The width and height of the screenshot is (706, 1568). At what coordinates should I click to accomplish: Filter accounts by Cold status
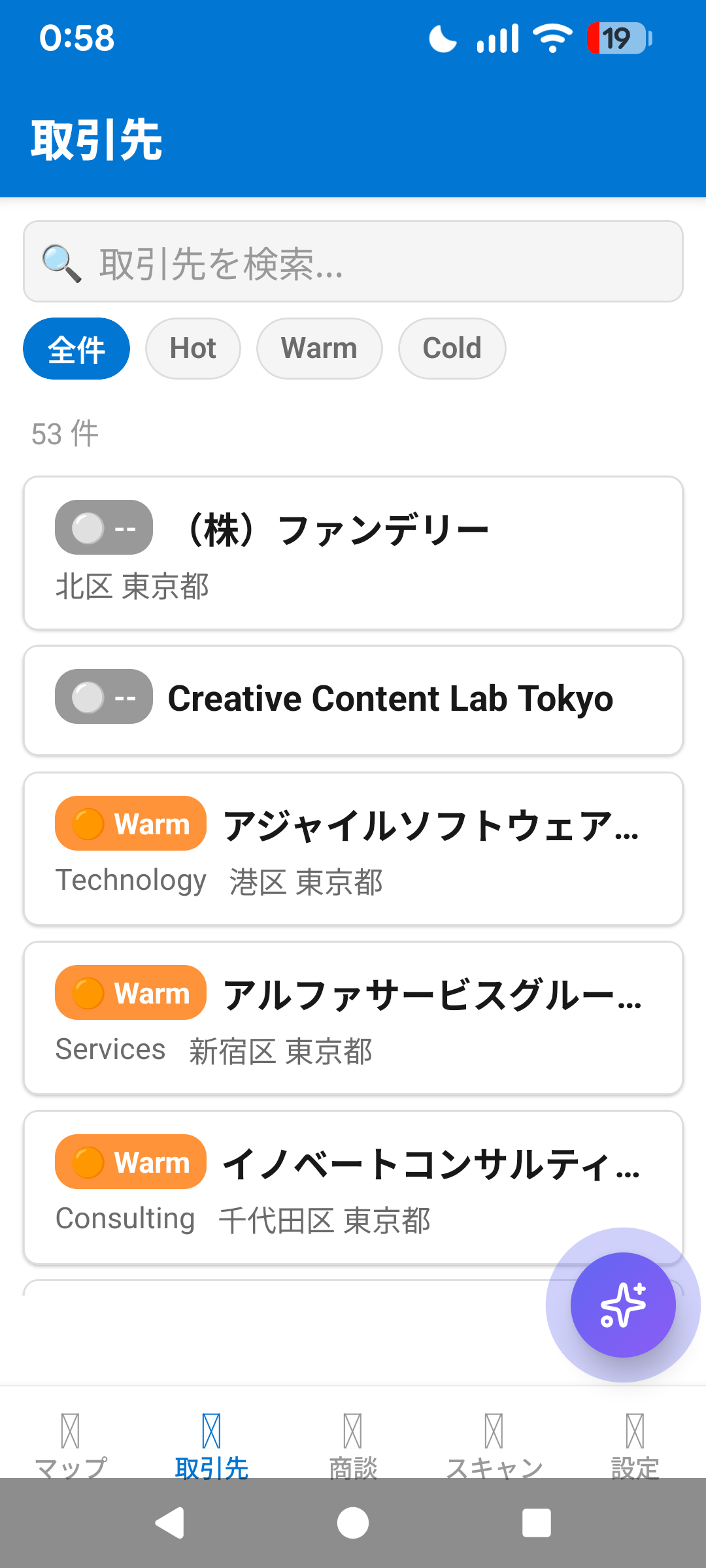[452, 349]
